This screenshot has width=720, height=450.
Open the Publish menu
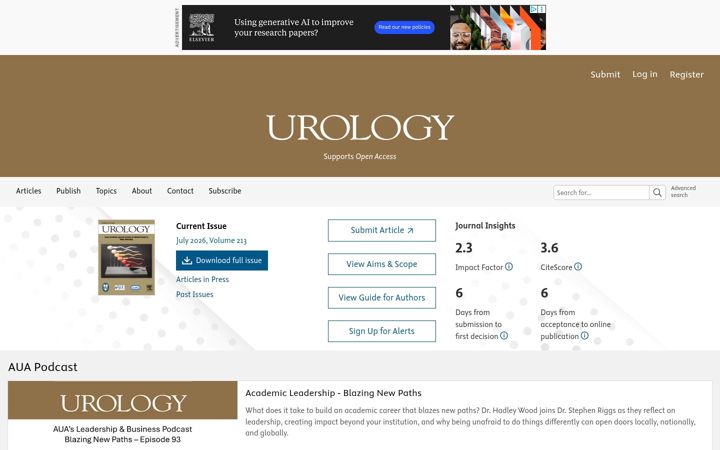(68, 191)
